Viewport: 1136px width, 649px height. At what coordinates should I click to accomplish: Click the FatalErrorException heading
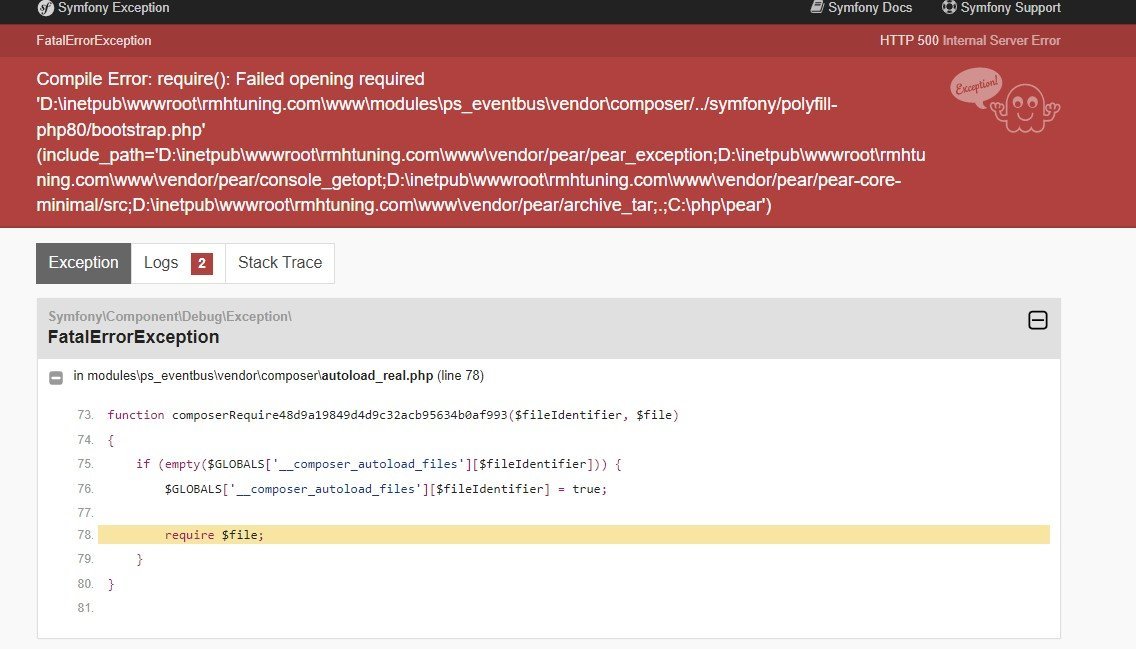(x=133, y=337)
